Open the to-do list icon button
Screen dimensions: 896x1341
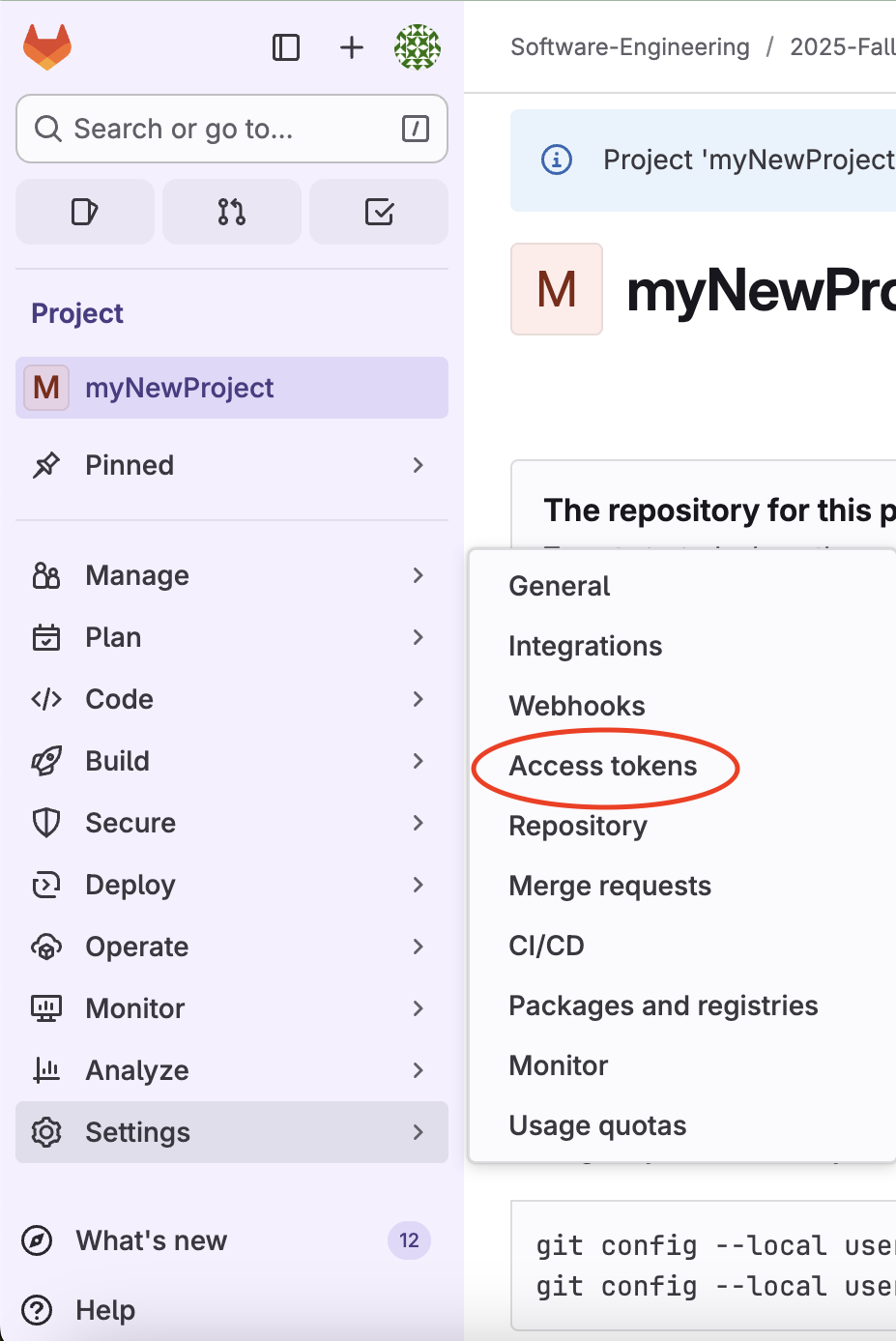point(379,212)
